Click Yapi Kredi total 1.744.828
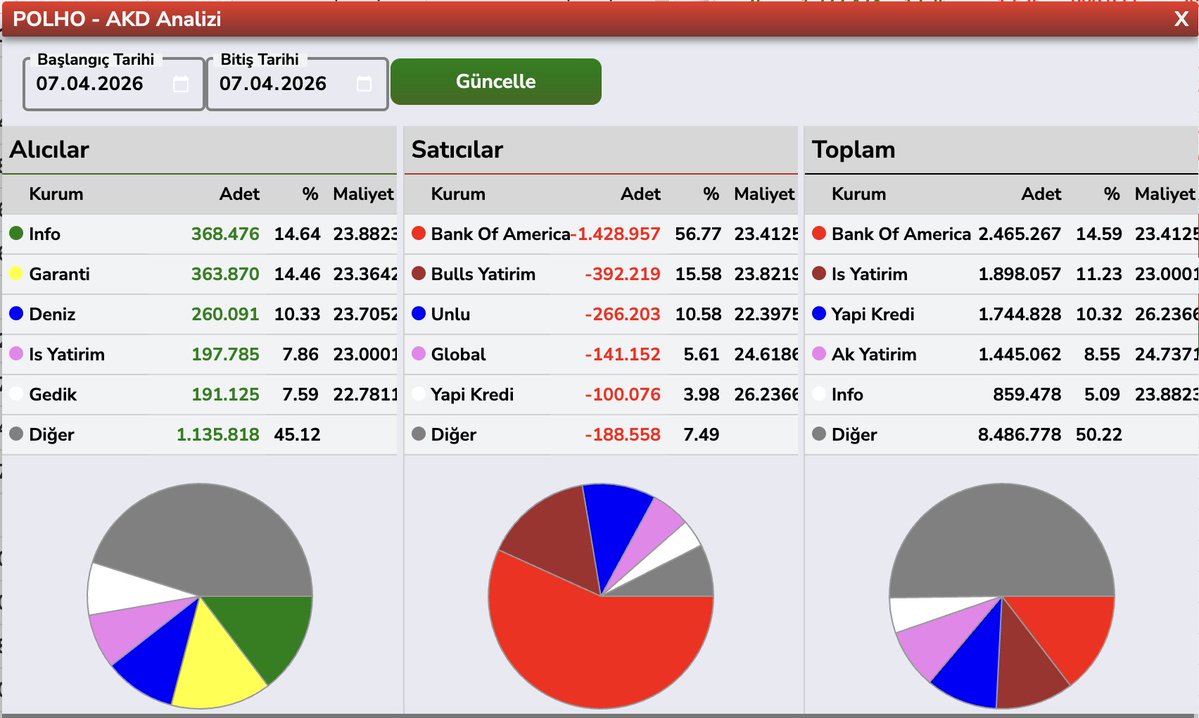The height and width of the screenshot is (718, 1199). [1019, 314]
